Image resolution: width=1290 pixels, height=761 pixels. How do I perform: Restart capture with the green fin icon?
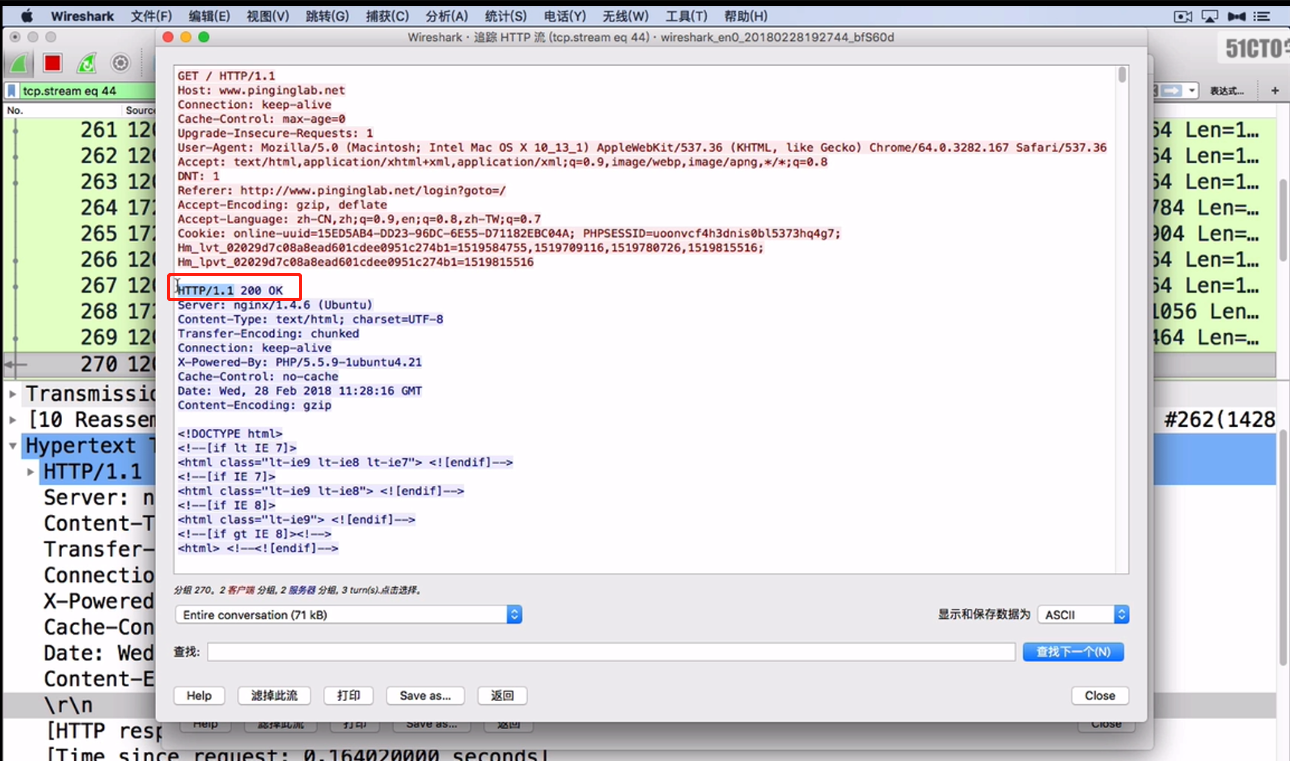tap(87, 63)
